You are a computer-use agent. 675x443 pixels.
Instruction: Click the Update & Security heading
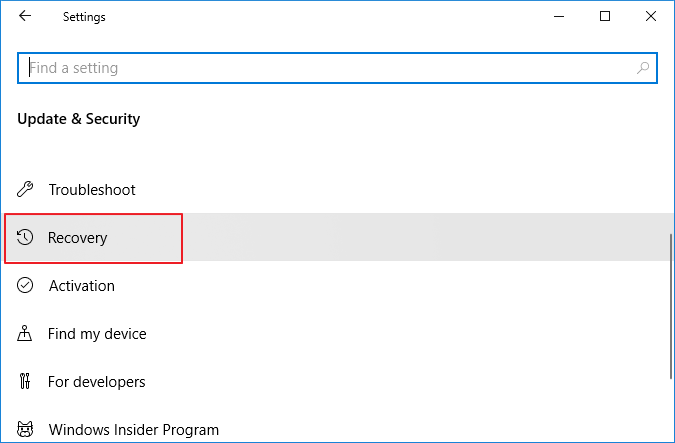pyautogui.click(x=79, y=119)
